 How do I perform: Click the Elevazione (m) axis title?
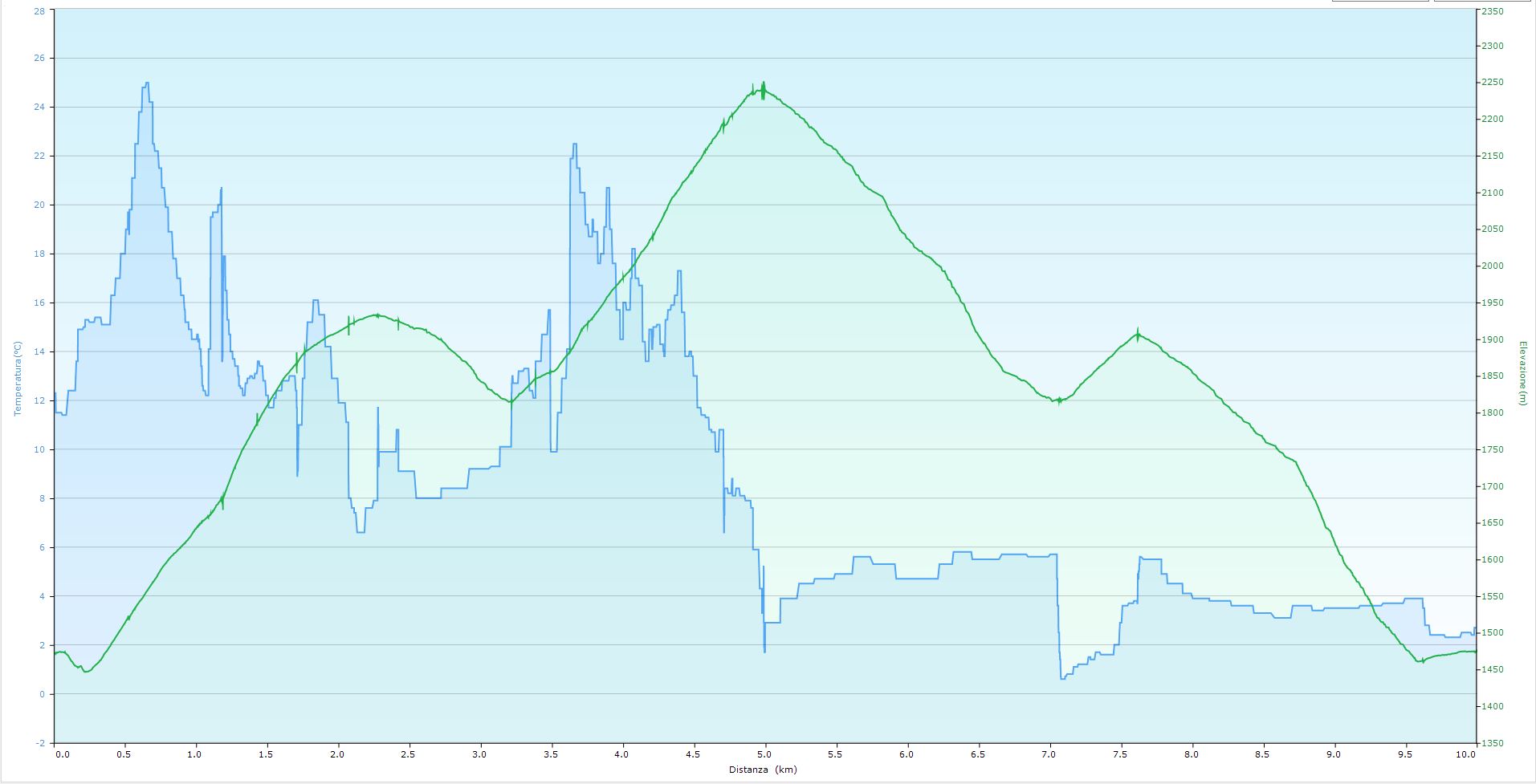(1522, 373)
